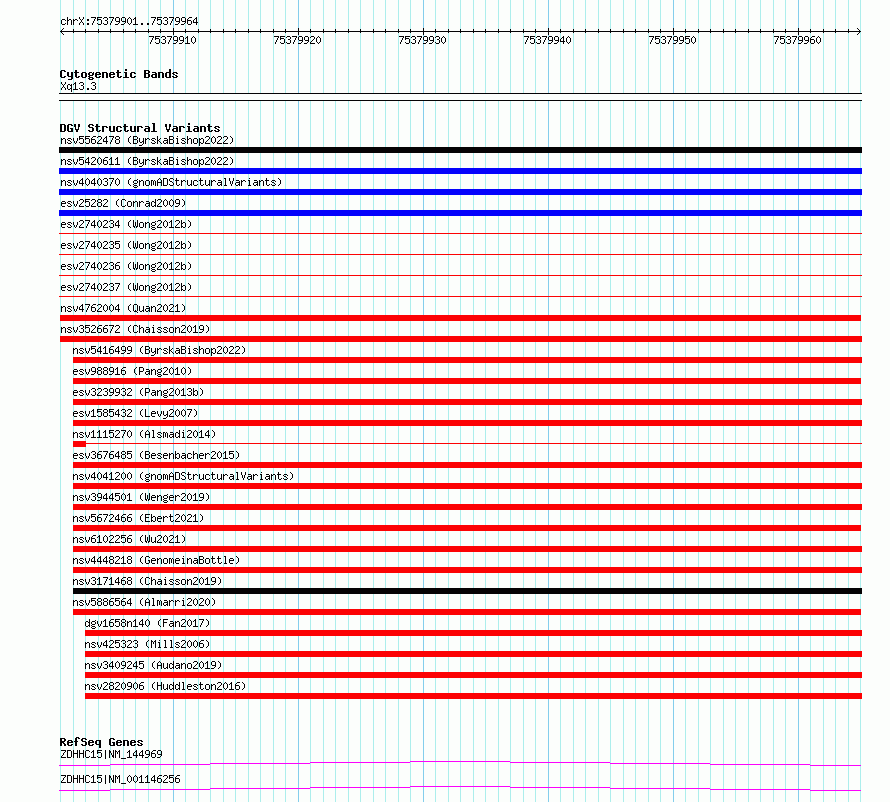The height and width of the screenshot is (802, 890).
Task: Click the ruler position 75379950
Action: (x=672, y=40)
